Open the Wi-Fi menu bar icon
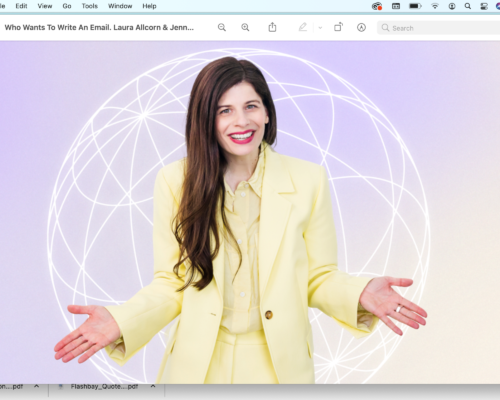Viewport: 500px width, 400px height. 435,6
